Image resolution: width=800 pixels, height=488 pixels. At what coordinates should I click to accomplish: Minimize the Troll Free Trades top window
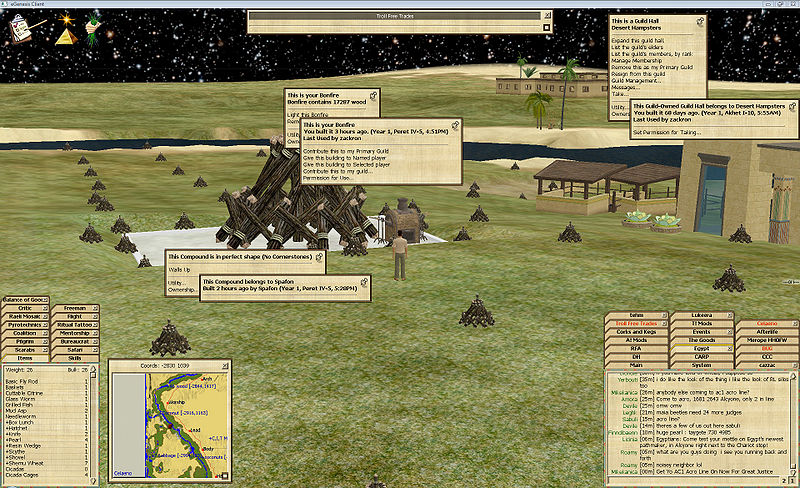(547, 16)
